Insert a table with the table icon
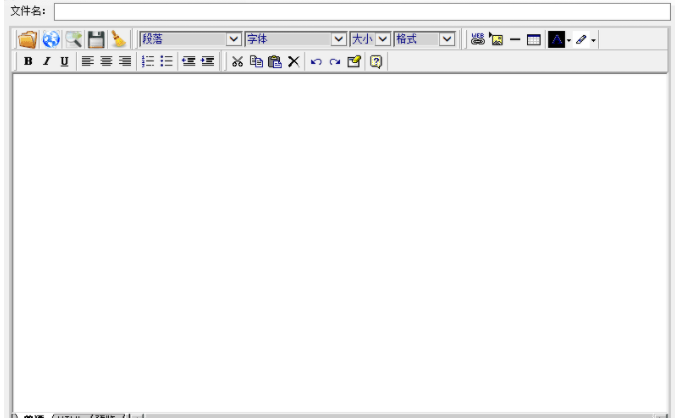The image size is (675, 418). point(534,40)
